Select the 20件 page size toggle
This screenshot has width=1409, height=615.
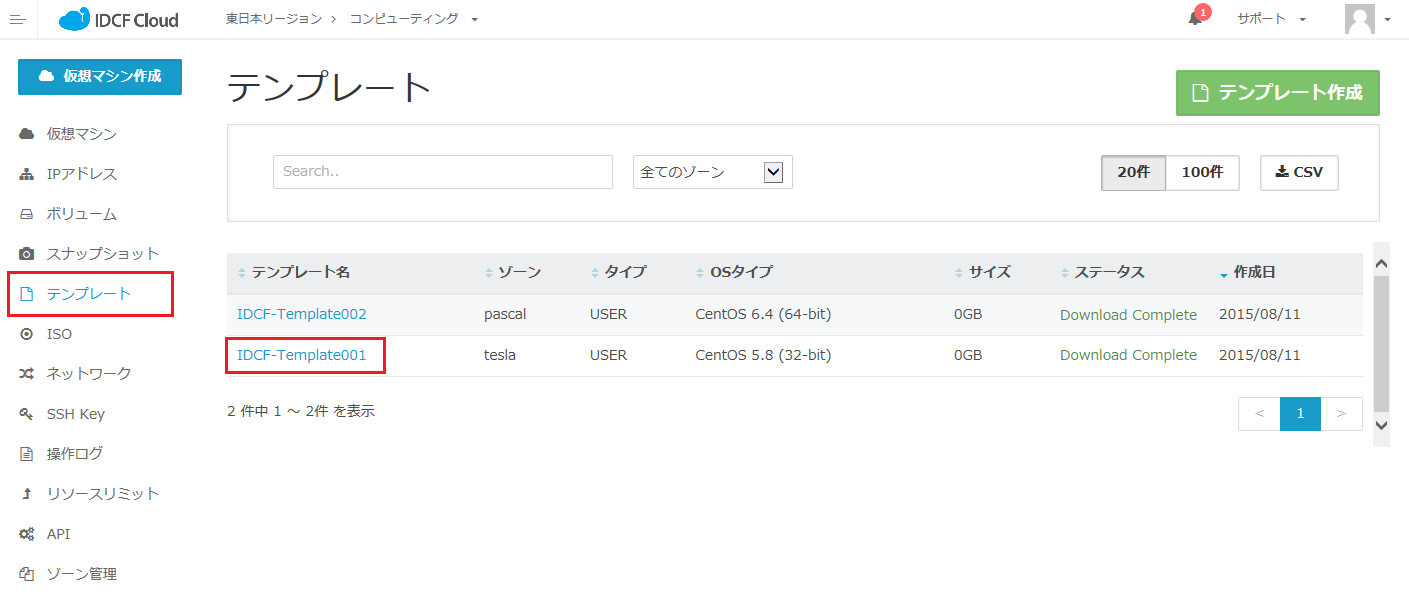1133,172
